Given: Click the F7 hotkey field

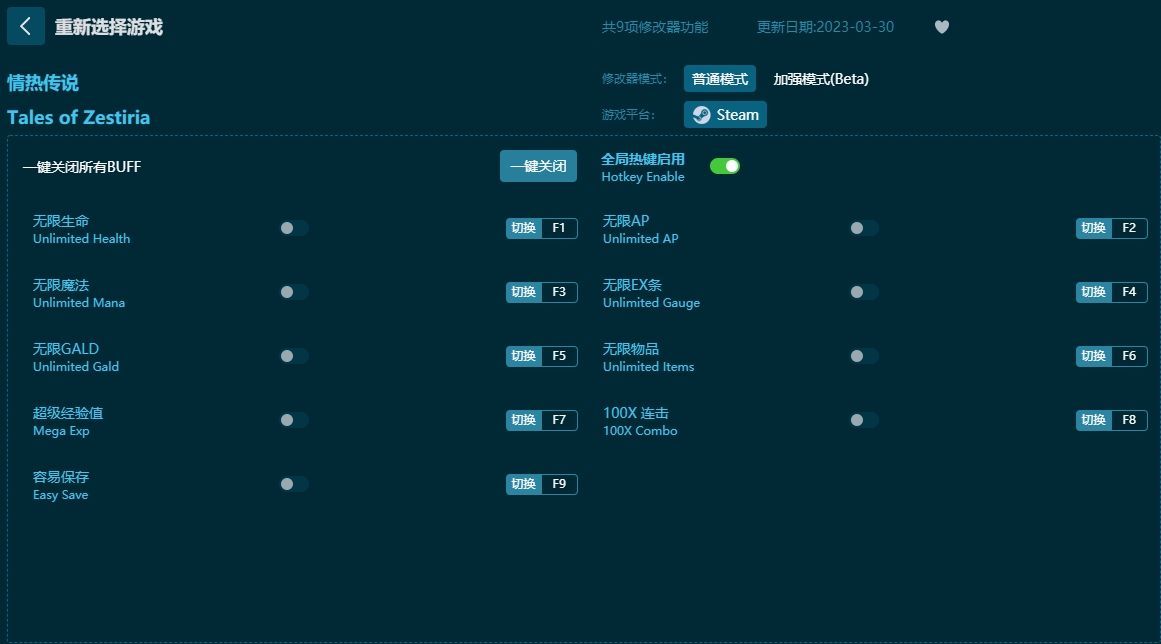Looking at the screenshot, I should [559, 420].
